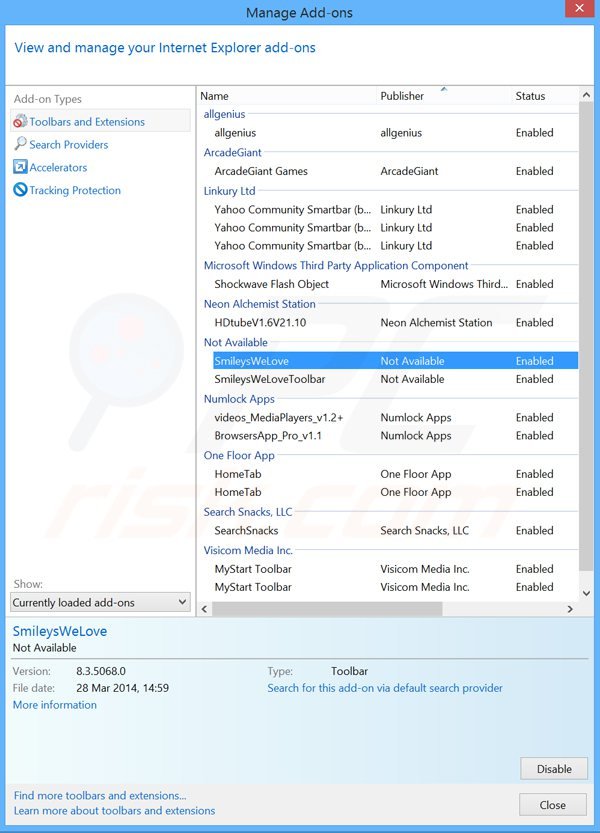The width and height of the screenshot is (600, 833).
Task: Select BrowsersApp_Pro_v1.1 add-on
Action: click(x=395, y=436)
